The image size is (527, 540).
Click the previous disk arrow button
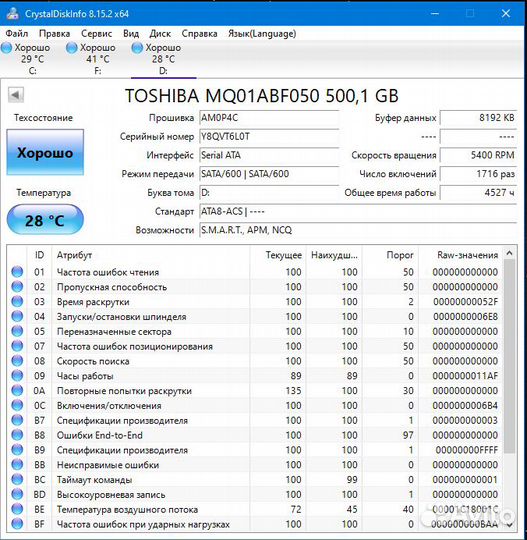pos(16,95)
